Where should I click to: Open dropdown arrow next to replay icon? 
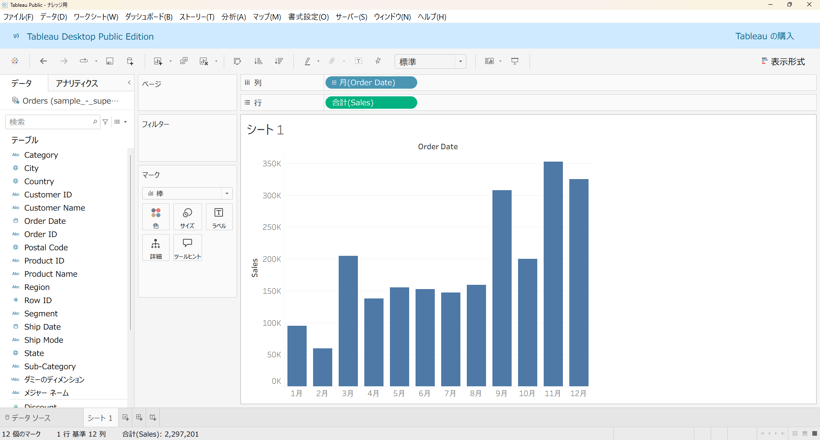click(96, 61)
